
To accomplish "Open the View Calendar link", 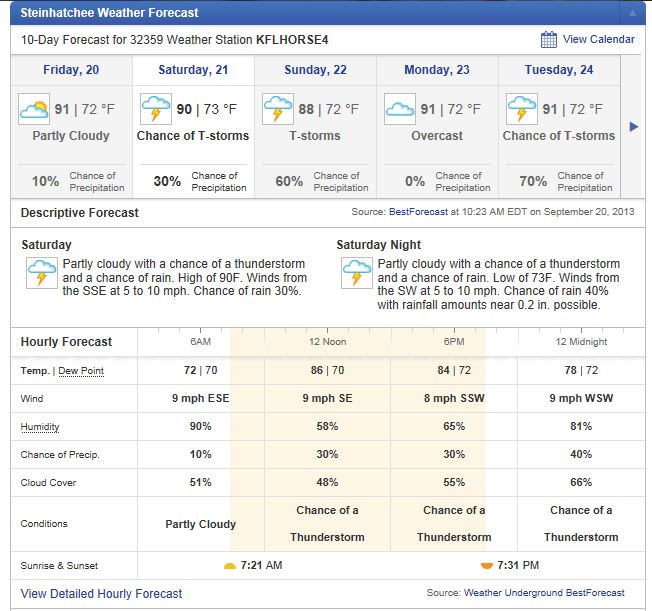I will 598,40.
